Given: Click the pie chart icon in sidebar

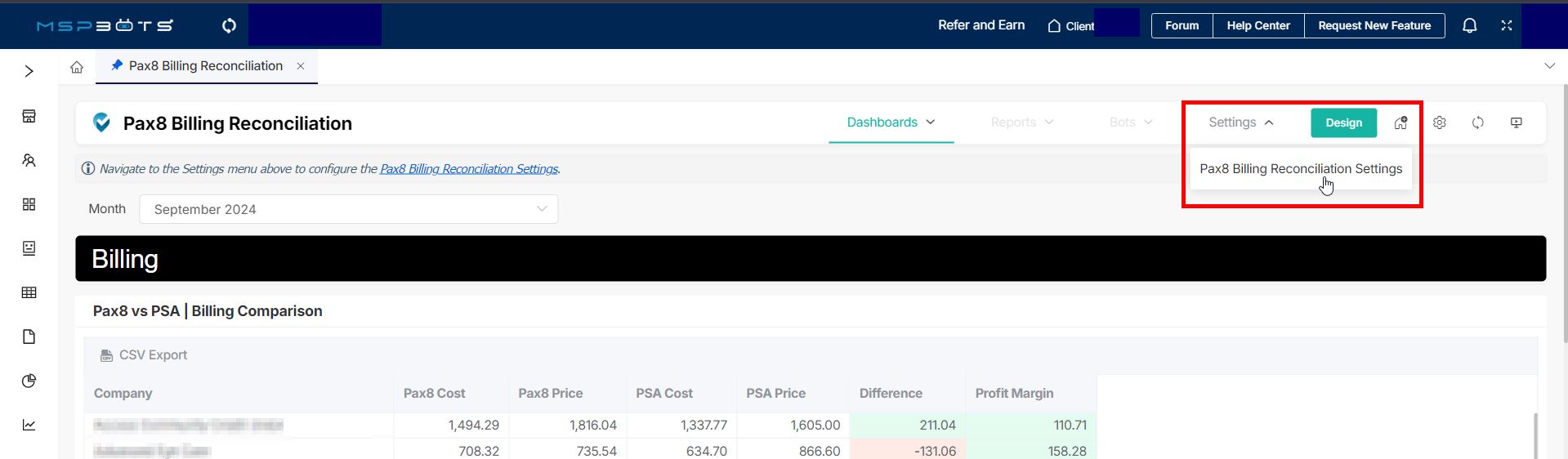Looking at the screenshot, I should pyautogui.click(x=29, y=381).
